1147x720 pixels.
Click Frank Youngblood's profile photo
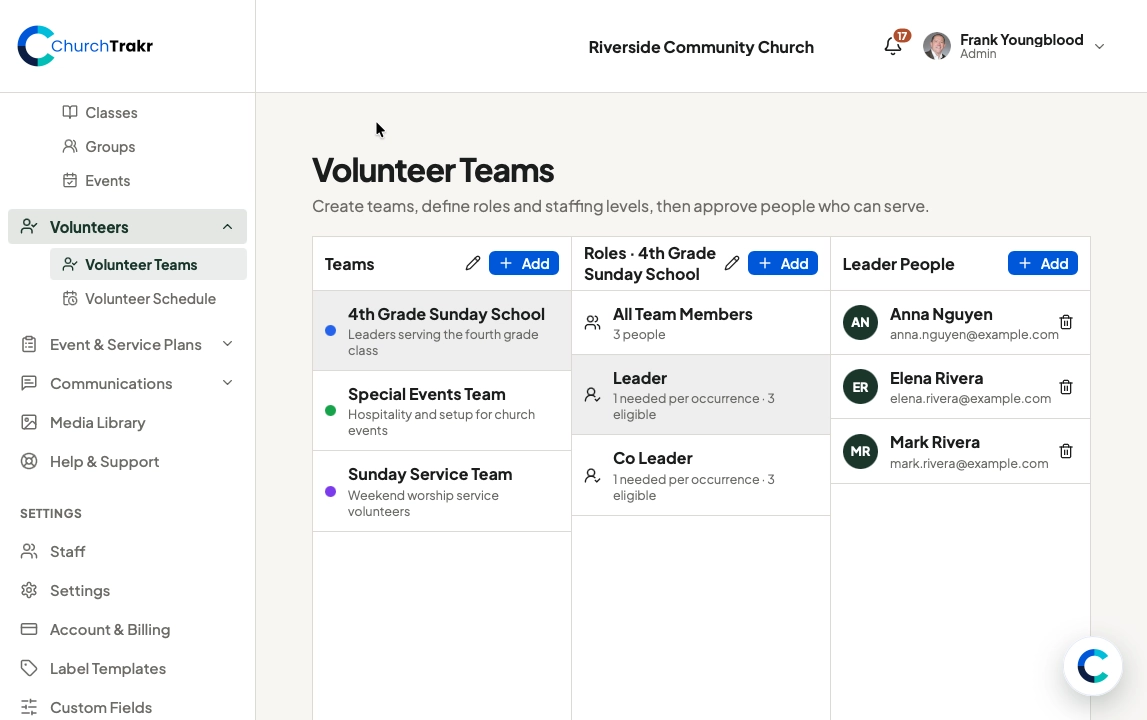(937, 46)
